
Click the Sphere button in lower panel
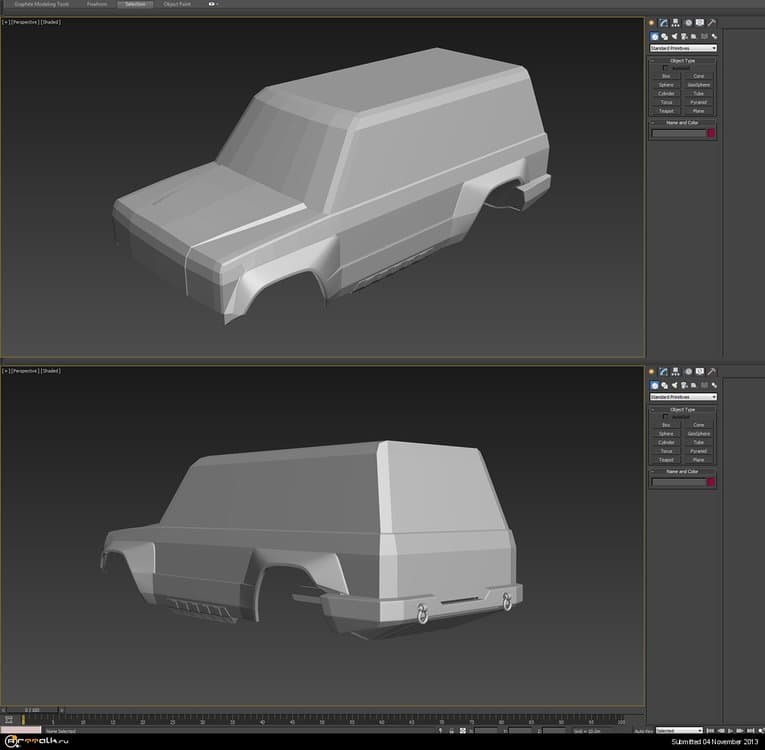(667, 433)
